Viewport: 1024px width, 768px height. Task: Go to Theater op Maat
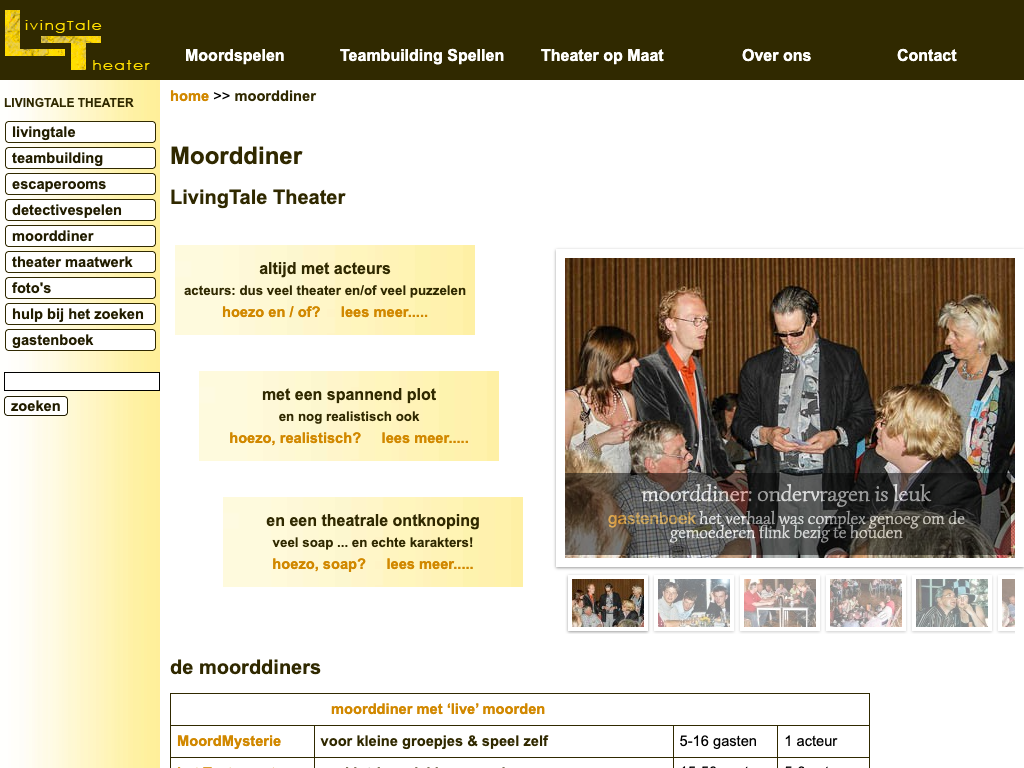(602, 56)
